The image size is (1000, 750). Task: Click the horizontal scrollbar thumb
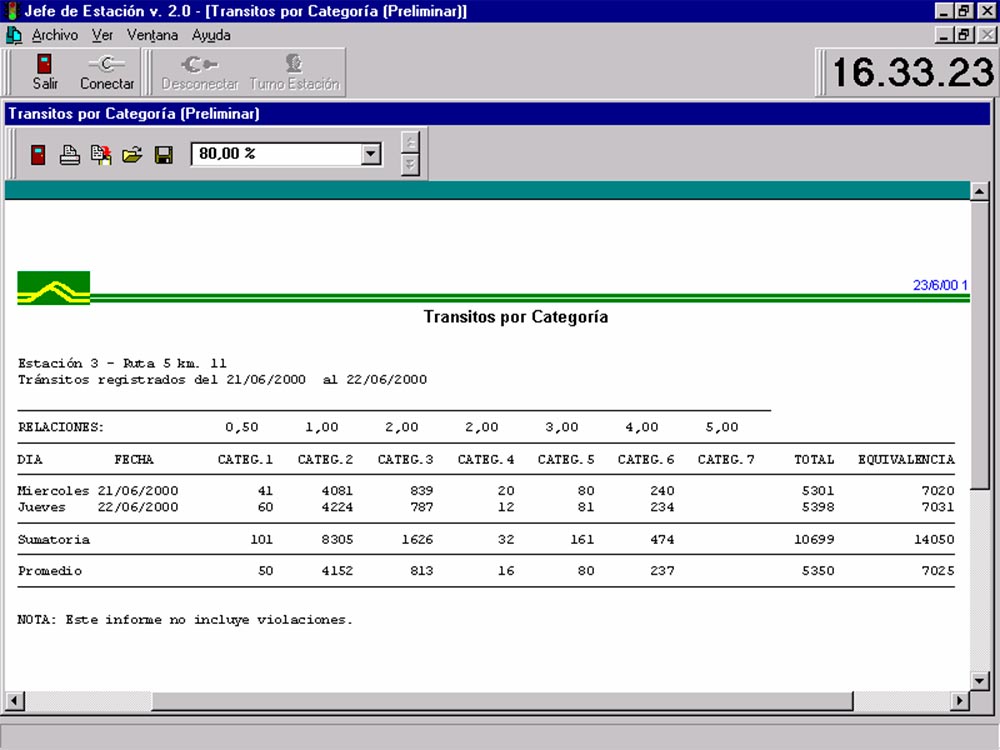[x=502, y=701]
